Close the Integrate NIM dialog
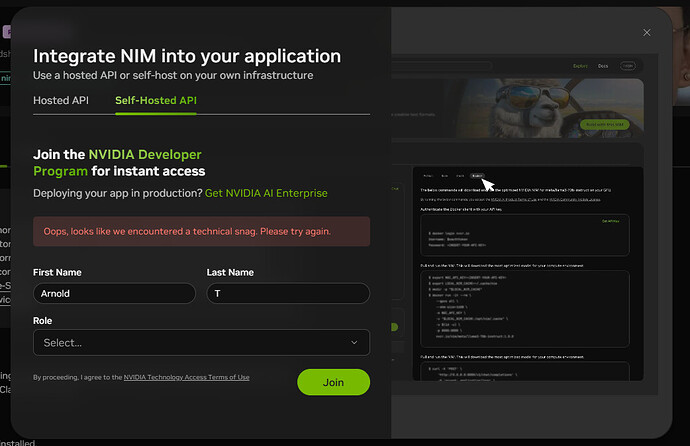This screenshot has height=446, width=690. (x=646, y=33)
